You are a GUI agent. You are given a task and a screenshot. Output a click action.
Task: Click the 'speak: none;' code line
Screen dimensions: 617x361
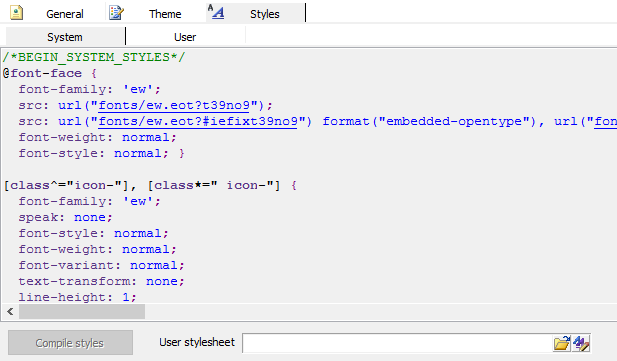[x=65, y=218]
